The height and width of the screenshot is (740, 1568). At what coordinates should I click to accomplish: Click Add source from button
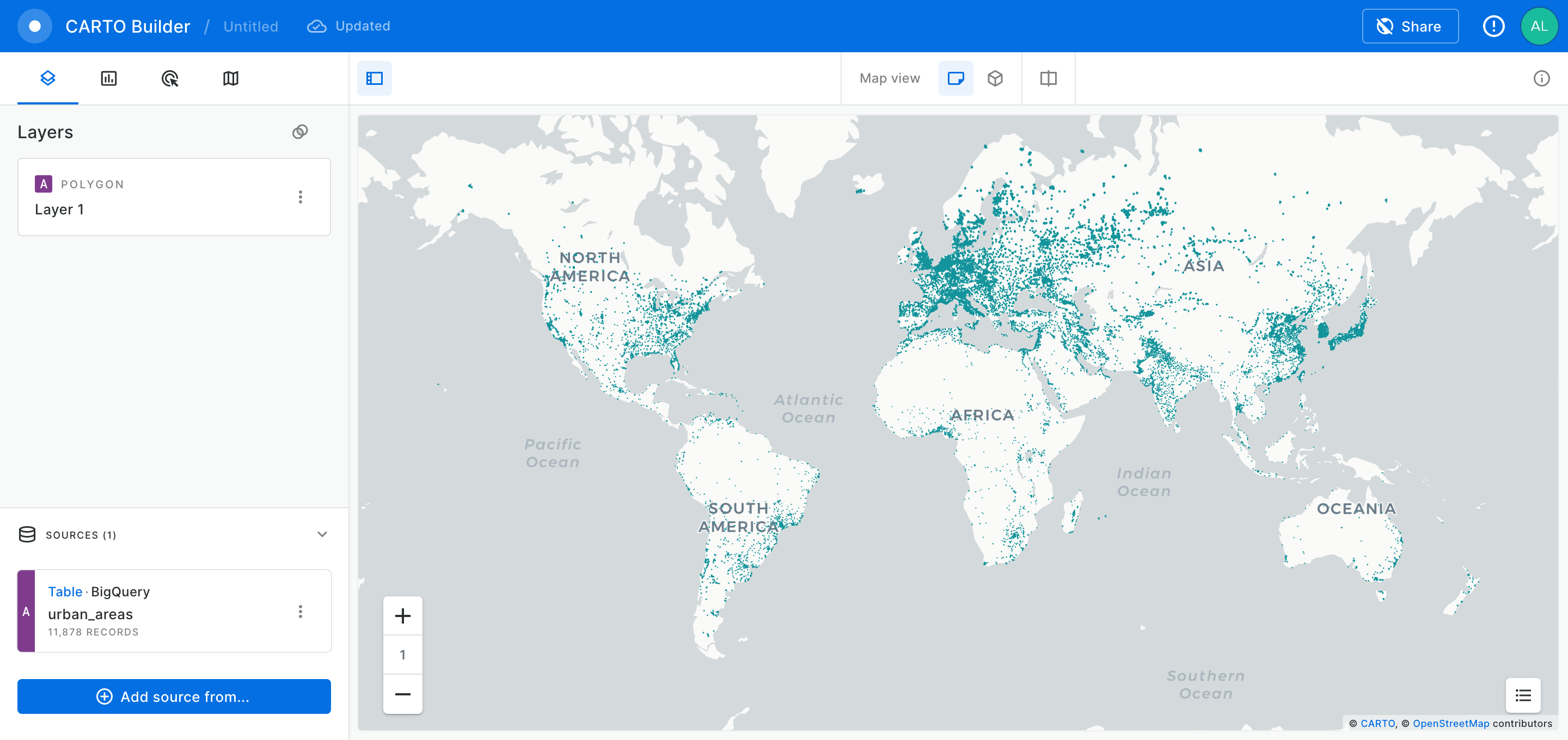point(174,696)
